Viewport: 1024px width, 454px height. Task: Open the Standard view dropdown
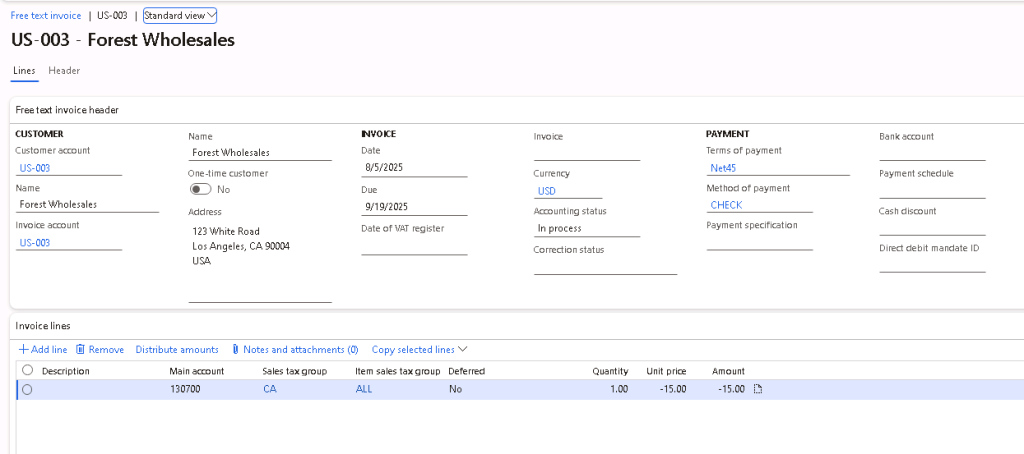tap(180, 16)
